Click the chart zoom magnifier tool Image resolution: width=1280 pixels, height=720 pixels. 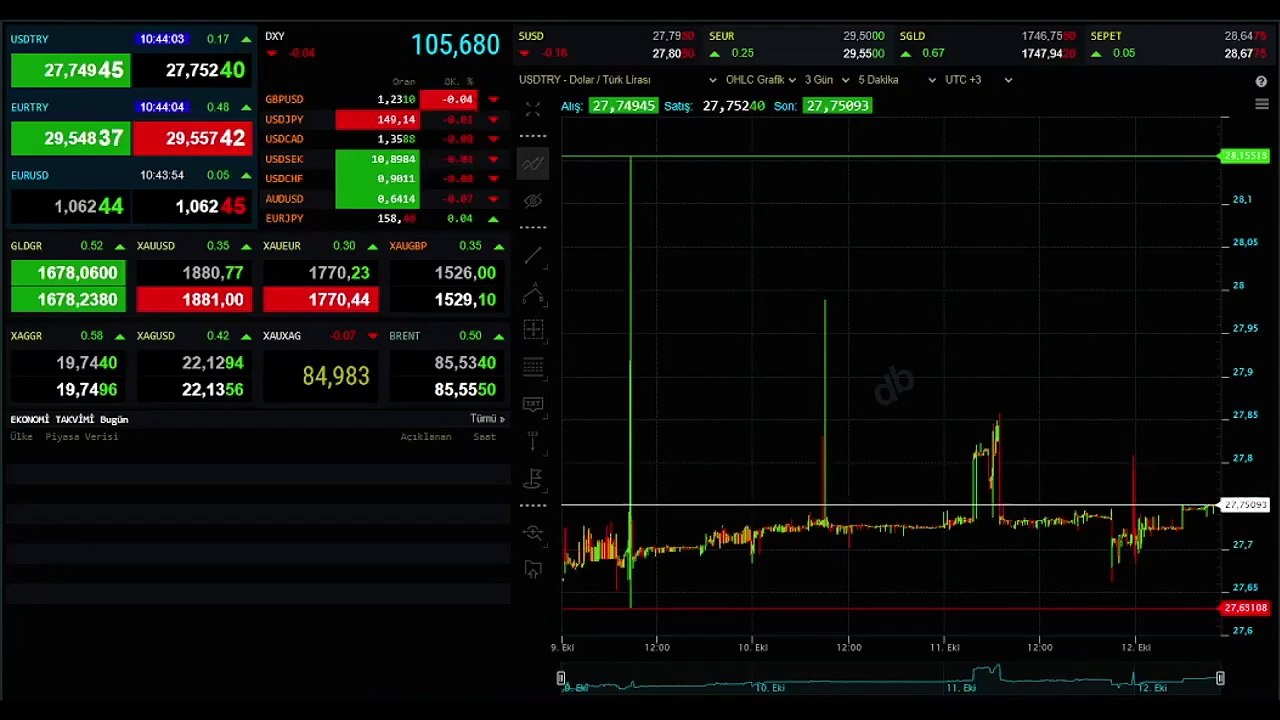533,533
